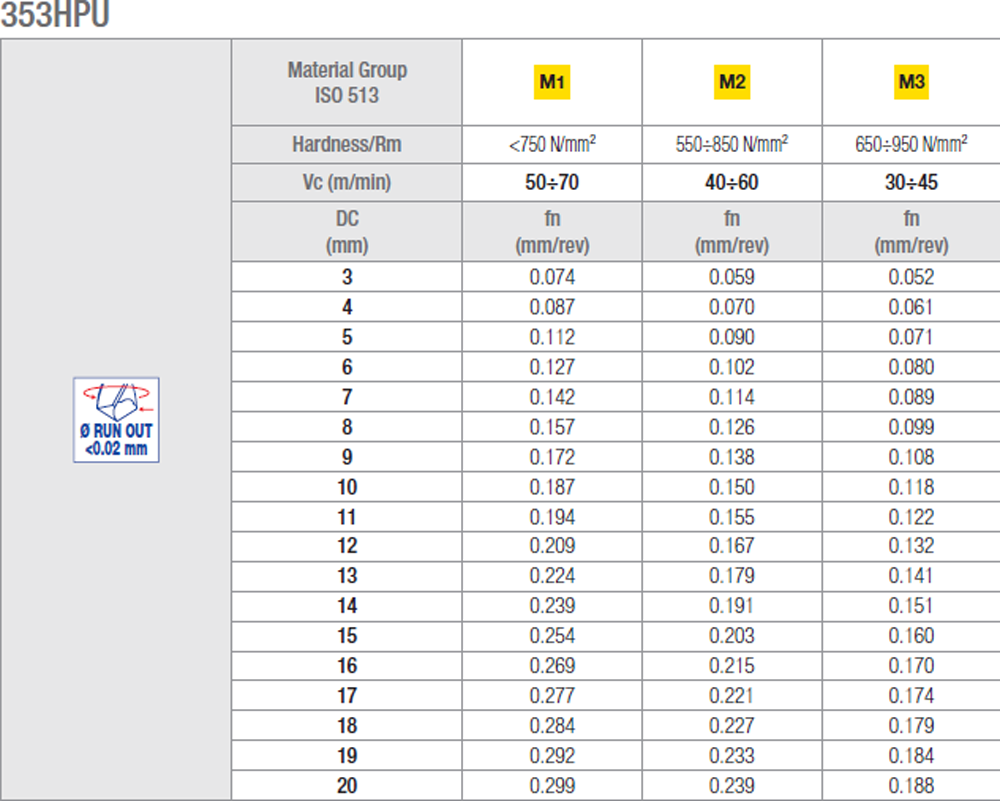Select the 30÷45 cutting speed value

click(911, 182)
